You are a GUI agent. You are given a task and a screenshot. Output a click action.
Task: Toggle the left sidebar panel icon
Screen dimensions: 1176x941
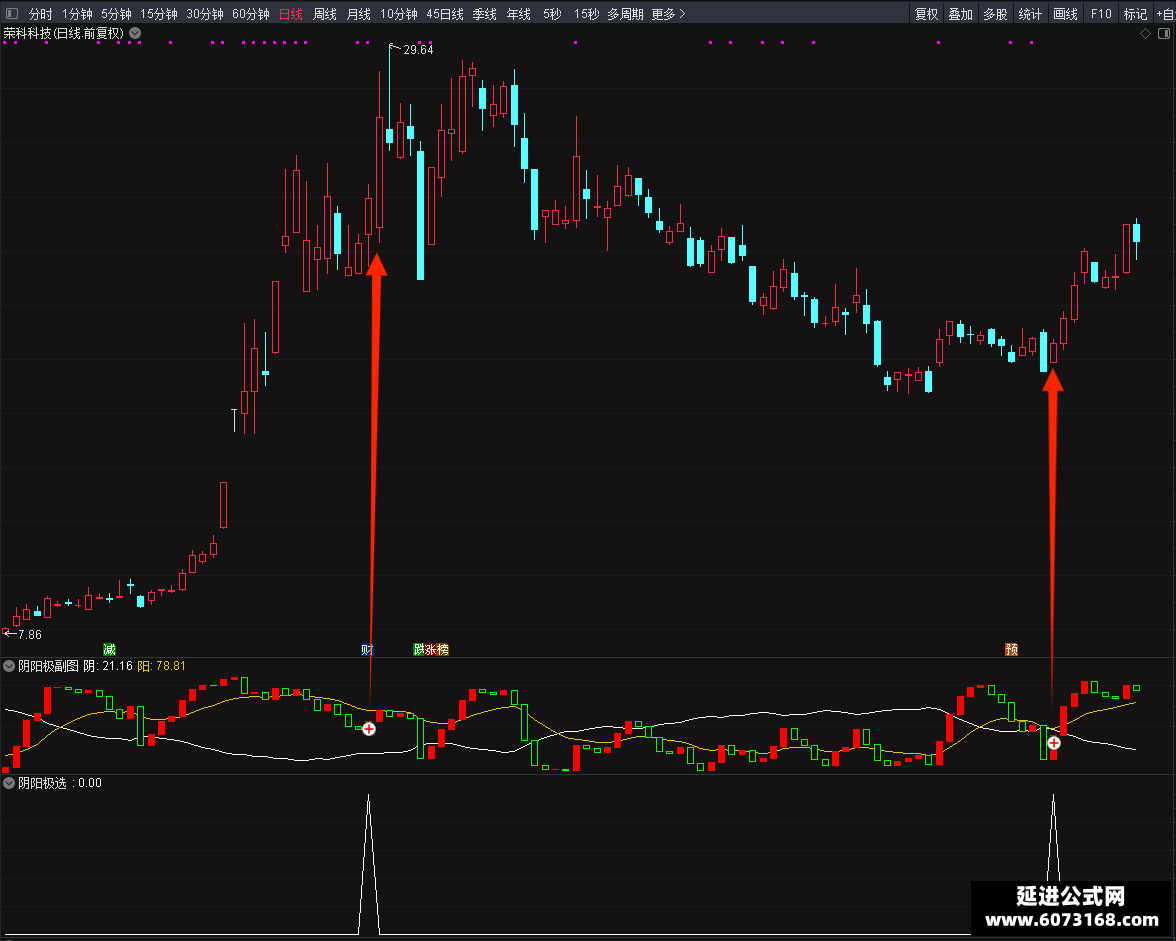click(x=11, y=13)
